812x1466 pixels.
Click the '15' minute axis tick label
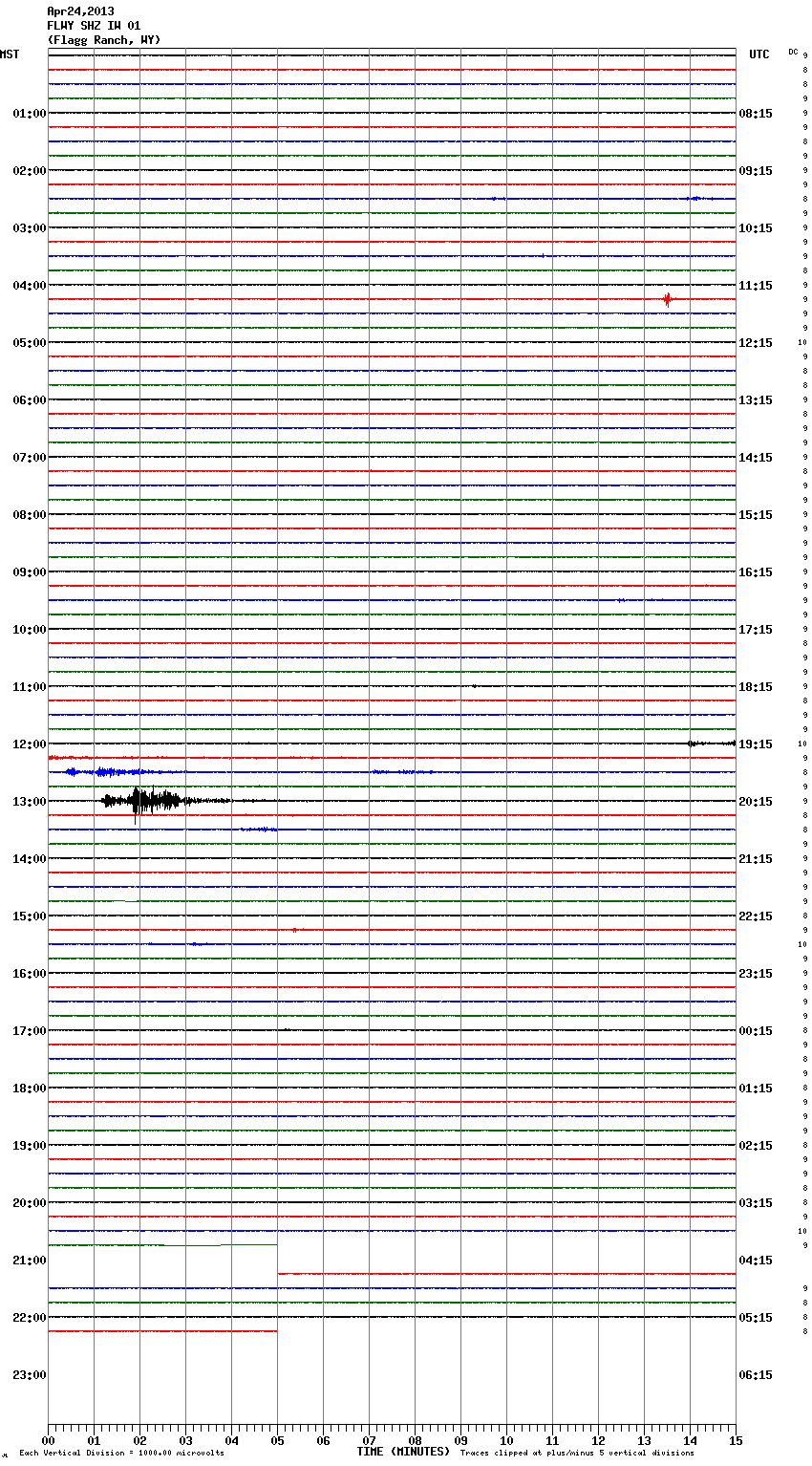click(x=736, y=1441)
